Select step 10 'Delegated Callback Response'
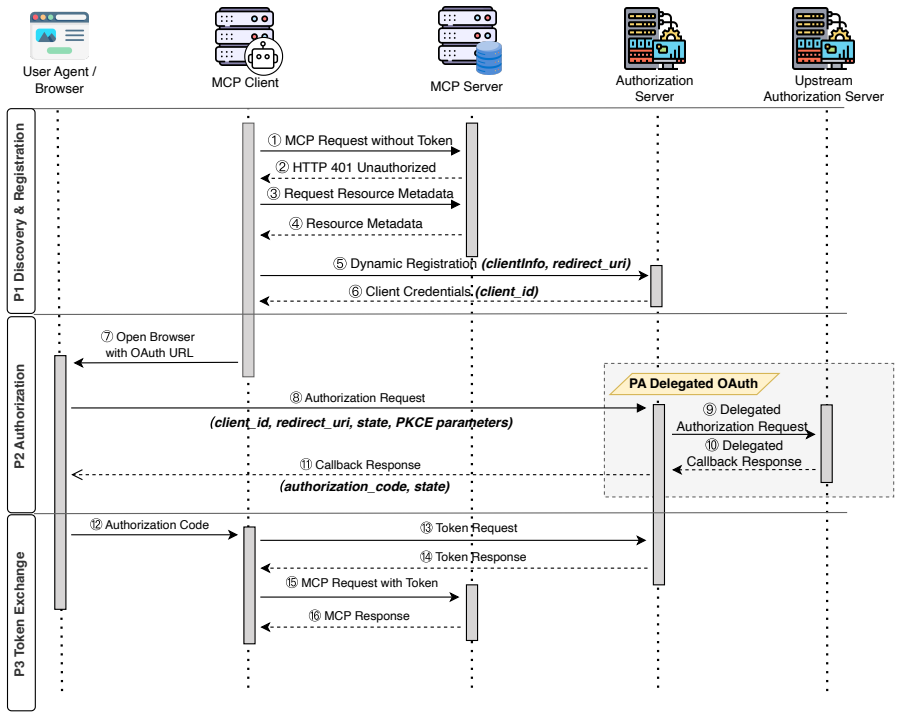The width and height of the screenshot is (901, 718). (x=744, y=454)
